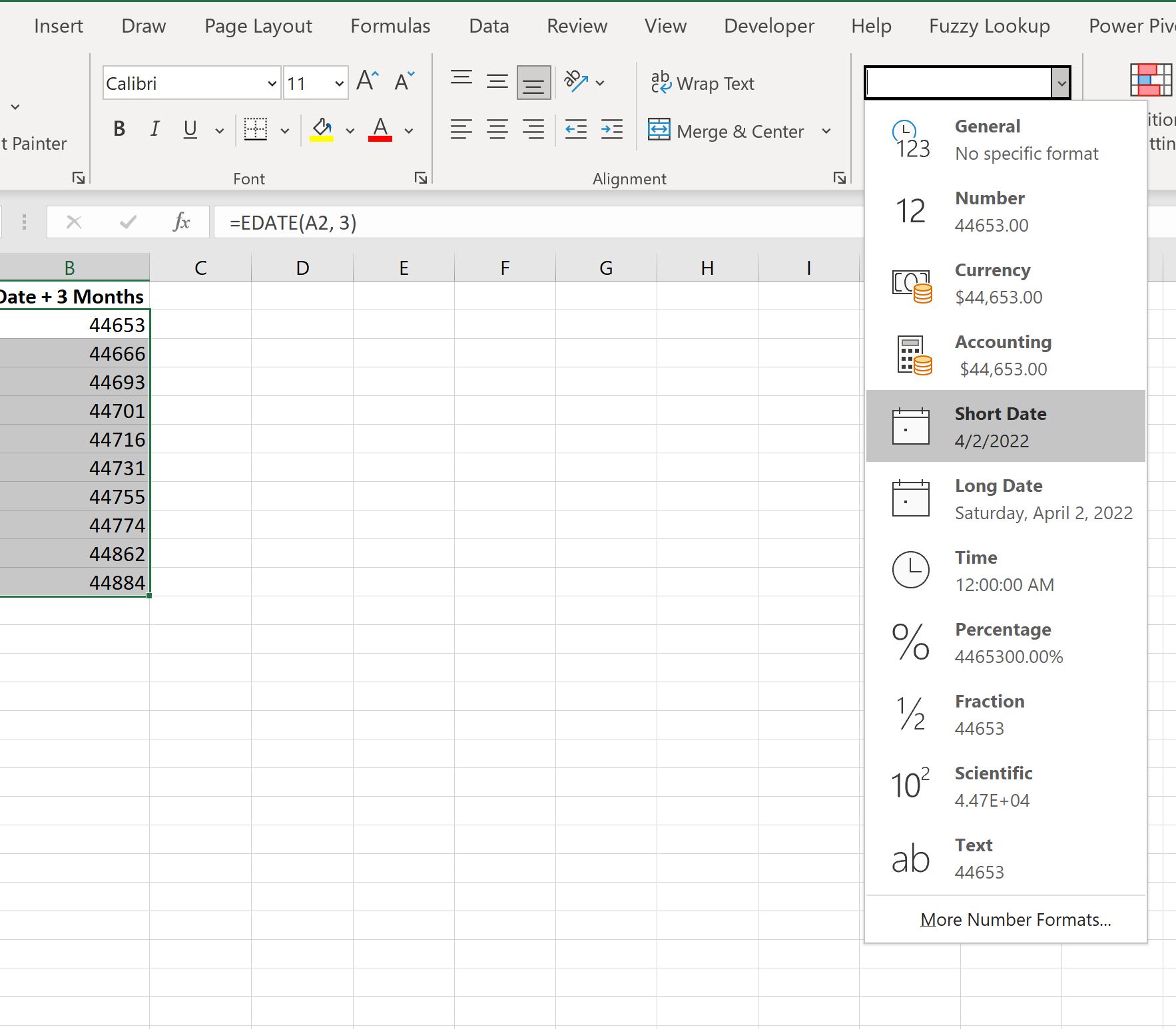This screenshot has width=1176, height=1029.
Task: Select More Number Formats option
Action: point(1015,919)
